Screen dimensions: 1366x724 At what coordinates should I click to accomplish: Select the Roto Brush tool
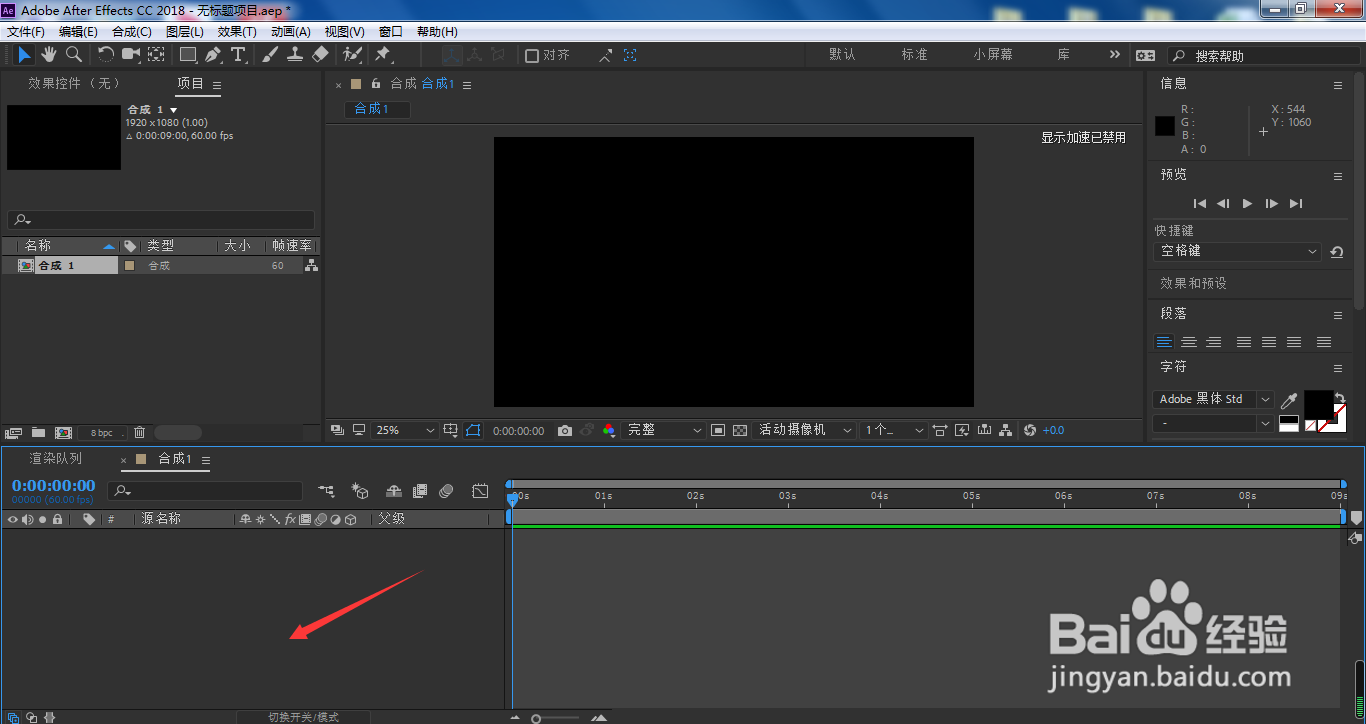coord(352,55)
